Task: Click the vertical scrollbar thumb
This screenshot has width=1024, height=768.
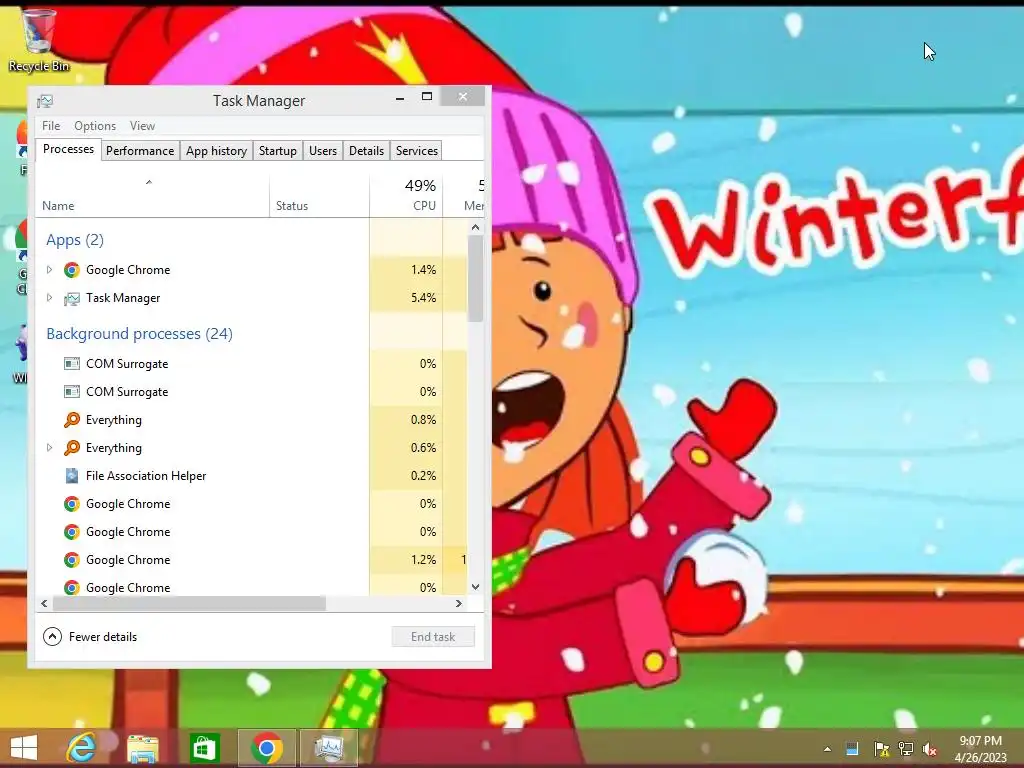Action: click(475, 279)
